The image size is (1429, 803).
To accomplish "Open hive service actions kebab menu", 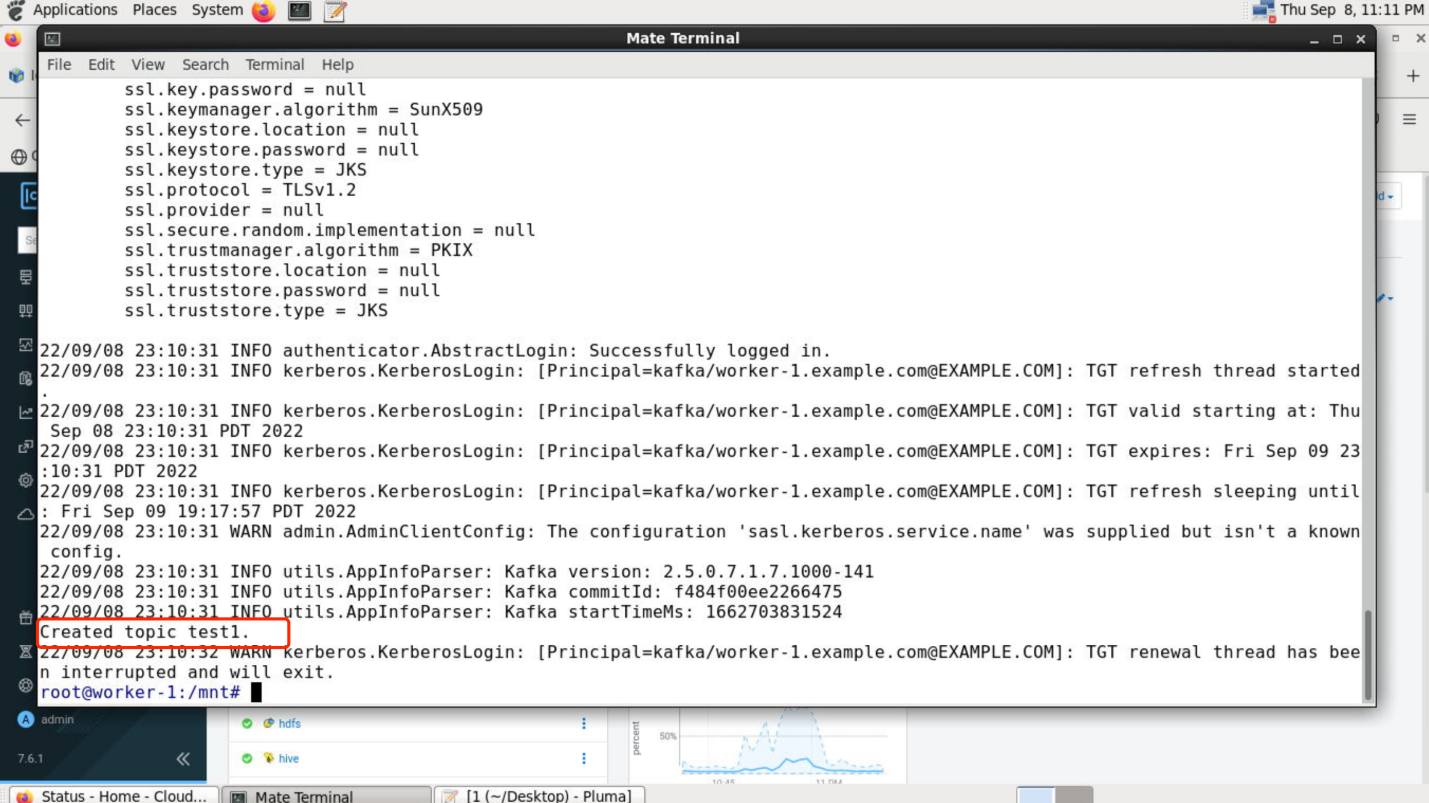I will (584, 759).
